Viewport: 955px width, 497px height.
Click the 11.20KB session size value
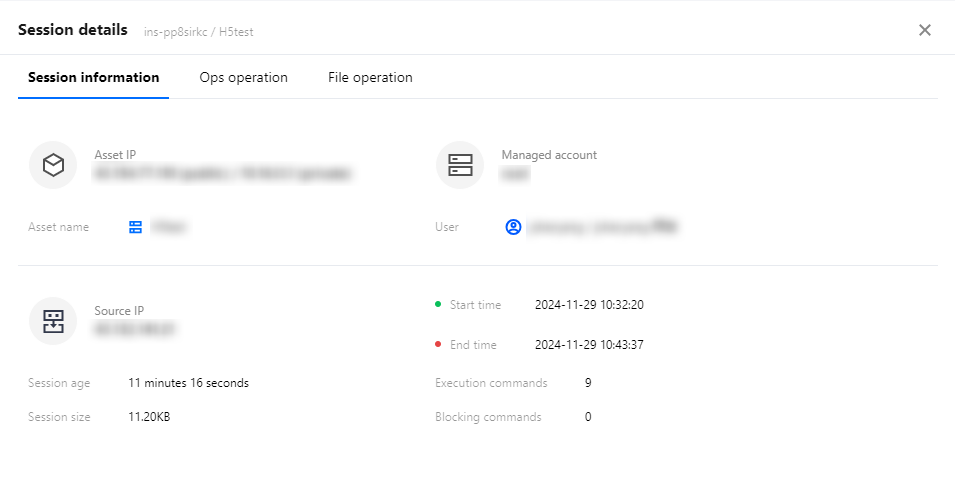click(149, 417)
